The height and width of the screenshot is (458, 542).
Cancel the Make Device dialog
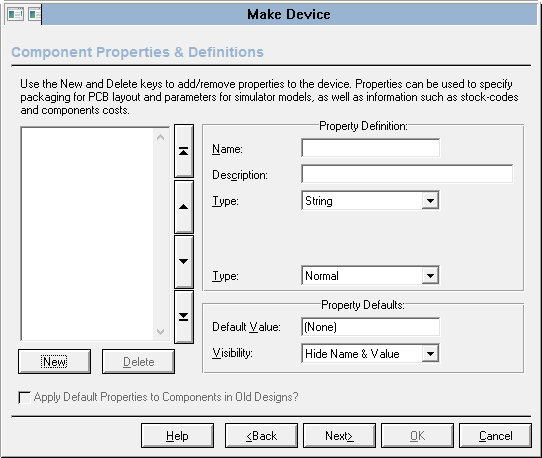[495, 436]
